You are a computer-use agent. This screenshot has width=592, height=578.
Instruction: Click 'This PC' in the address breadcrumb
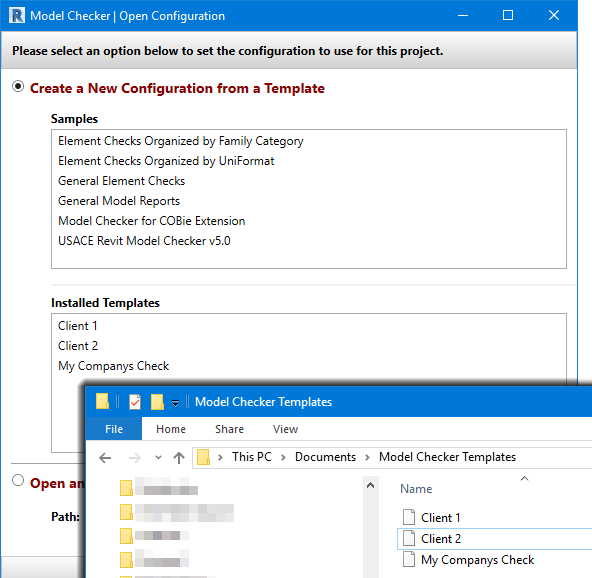252,457
